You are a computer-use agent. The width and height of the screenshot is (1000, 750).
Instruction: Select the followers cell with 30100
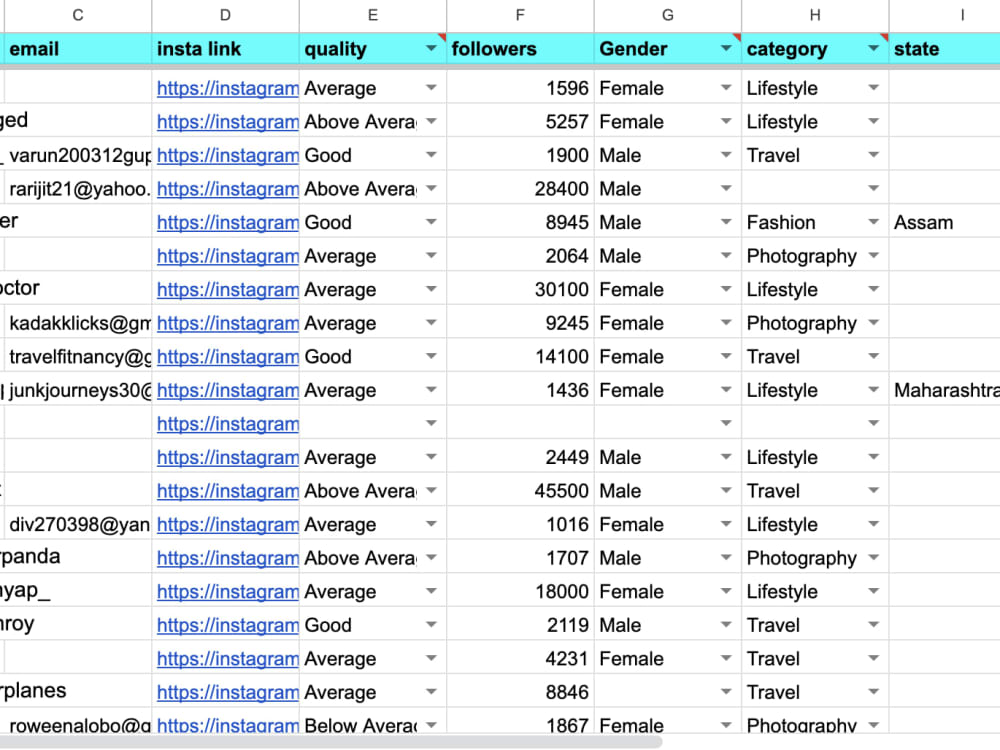coord(520,290)
